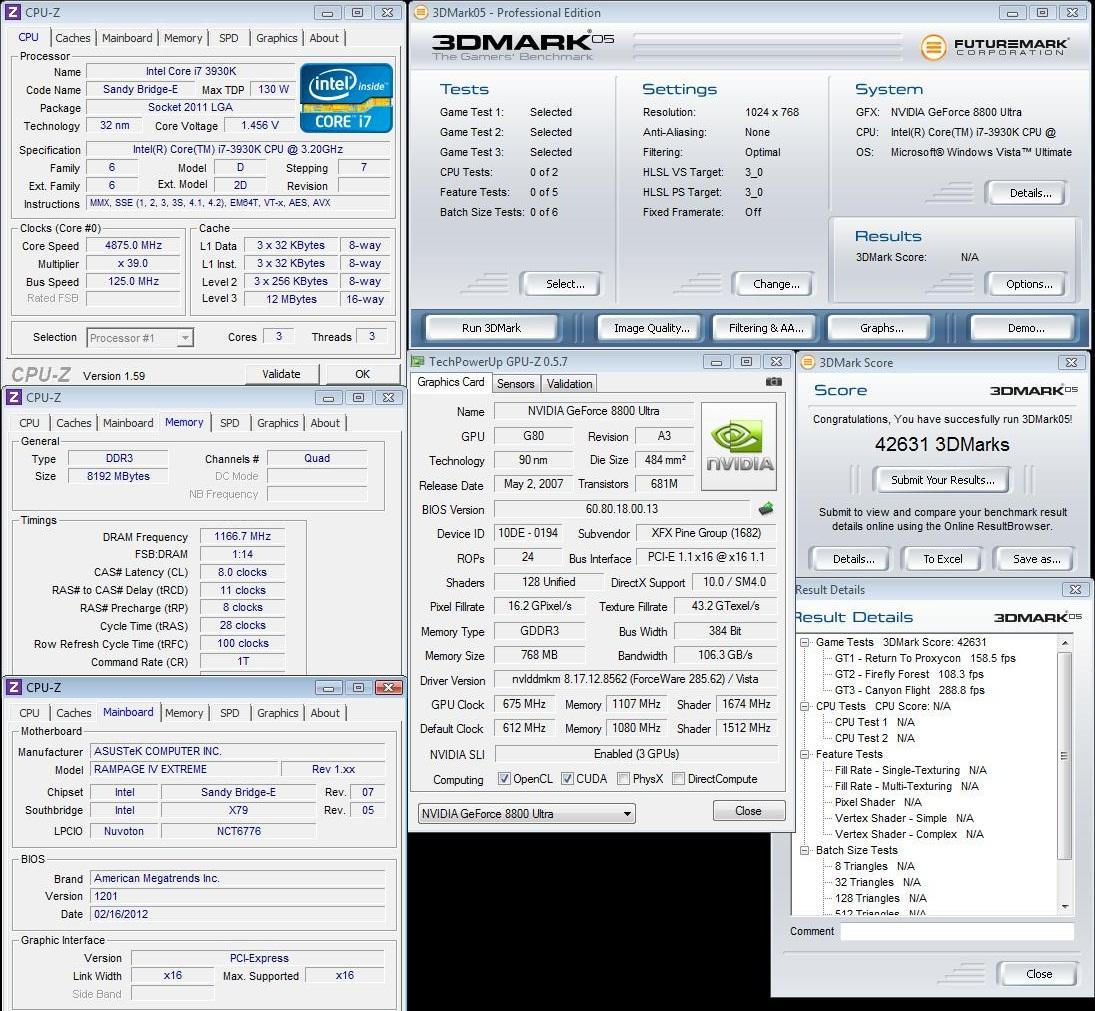Click the OK button in CPU-Z

362,374
